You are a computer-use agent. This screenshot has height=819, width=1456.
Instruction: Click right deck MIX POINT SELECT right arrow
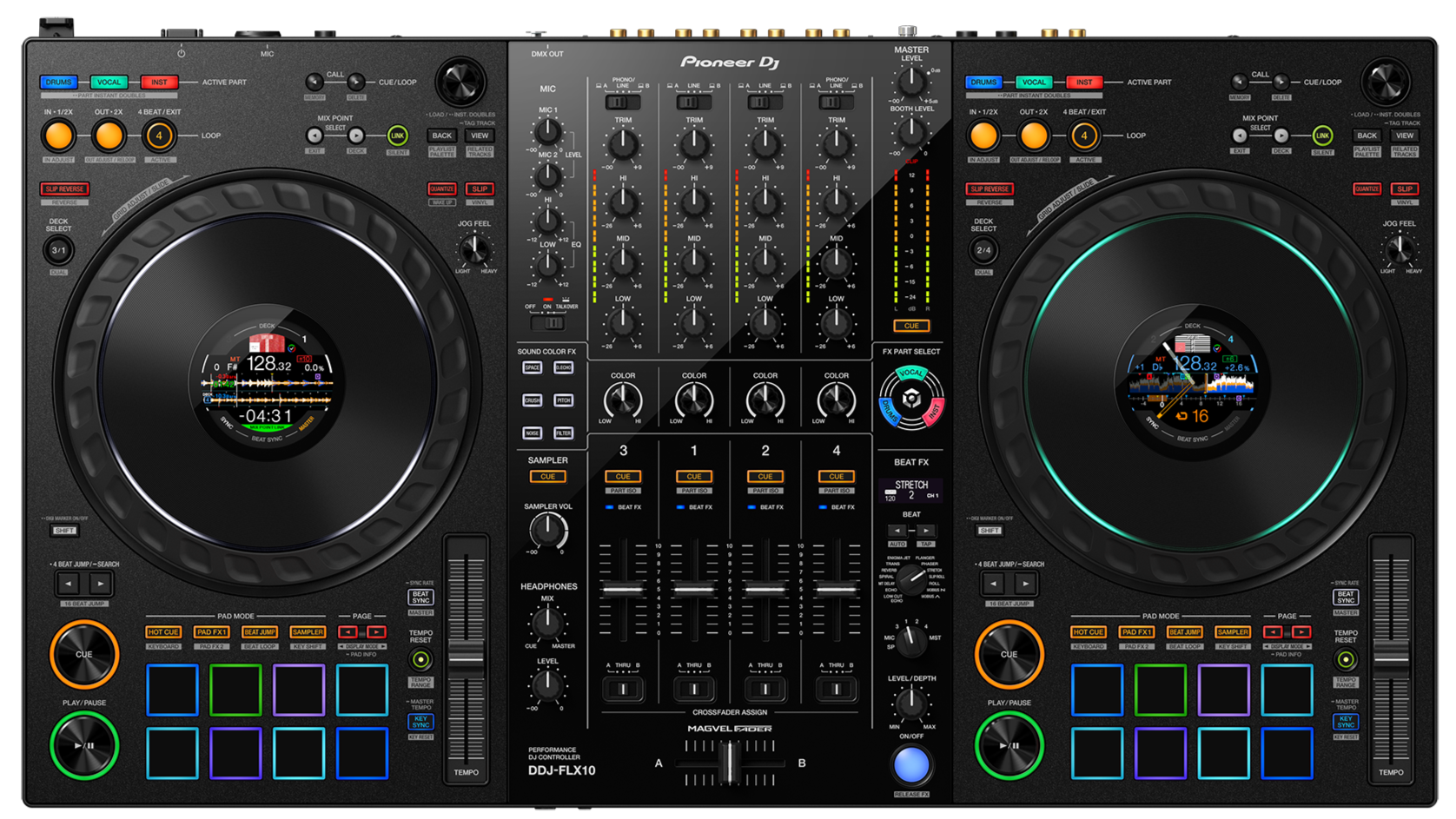pos(1281,135)
